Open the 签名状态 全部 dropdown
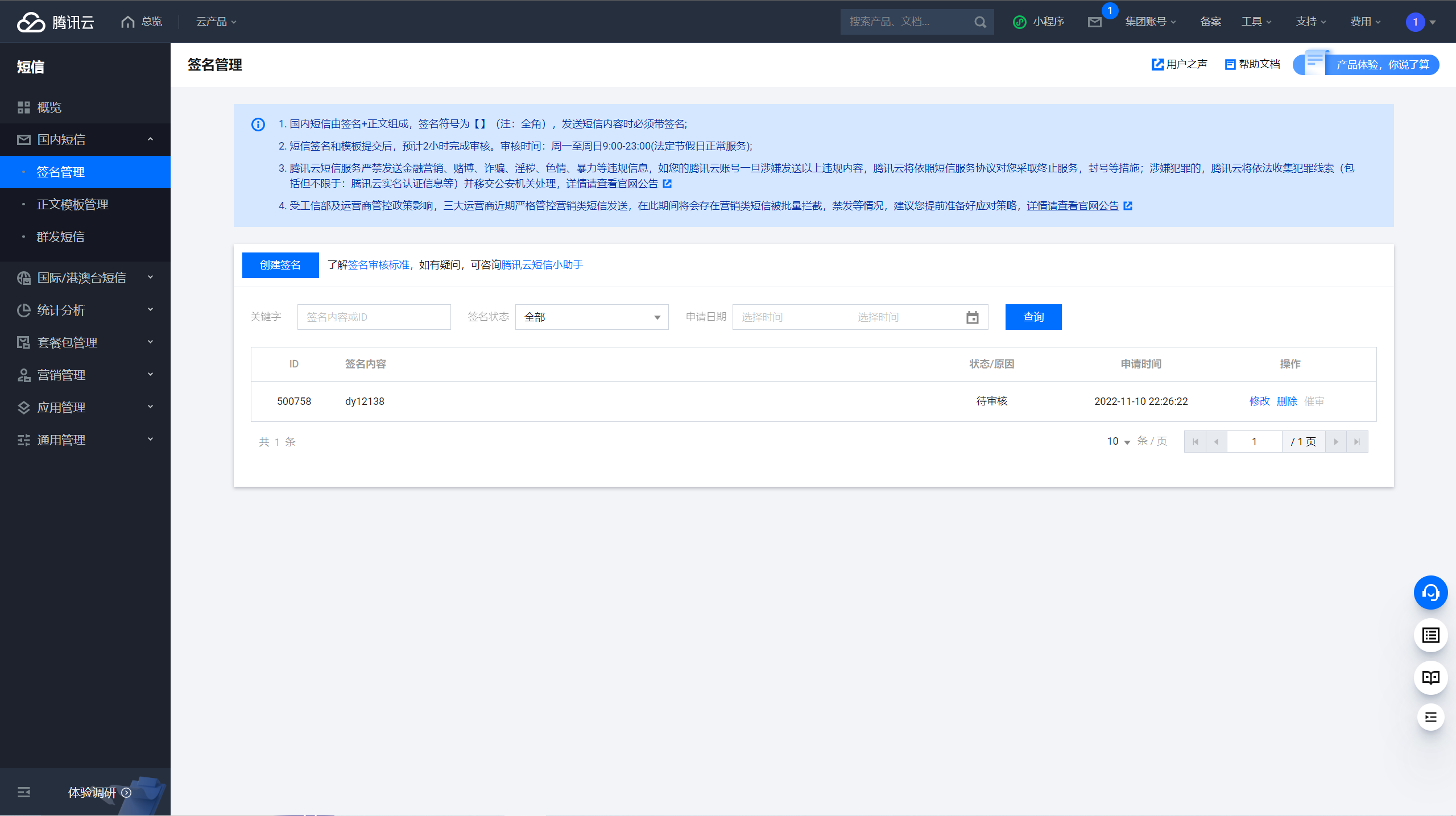Image resolution: width=1456 pixels, height=816 pixels. point(591,317)
